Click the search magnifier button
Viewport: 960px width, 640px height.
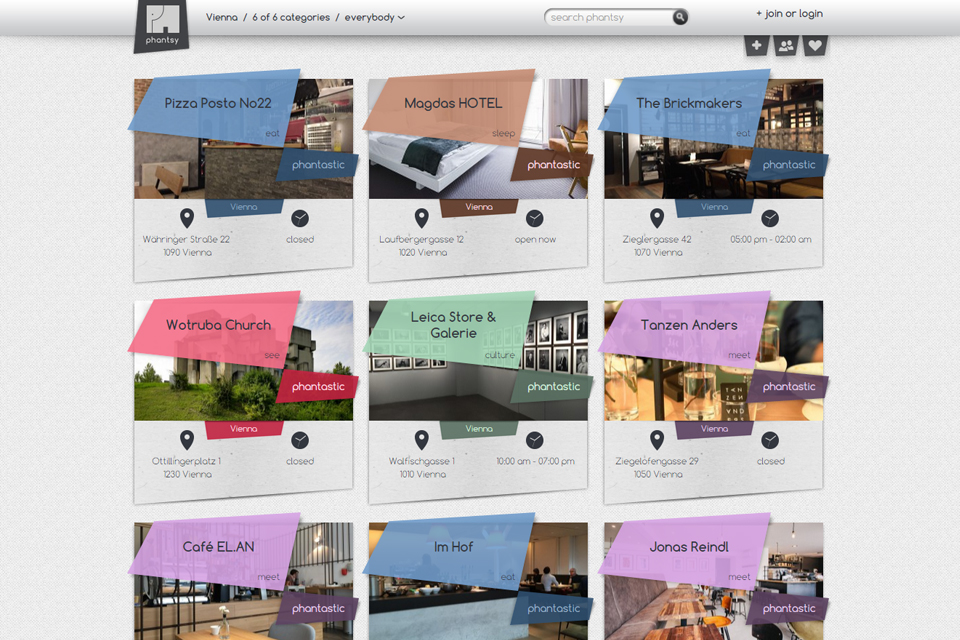click(680, 17)
